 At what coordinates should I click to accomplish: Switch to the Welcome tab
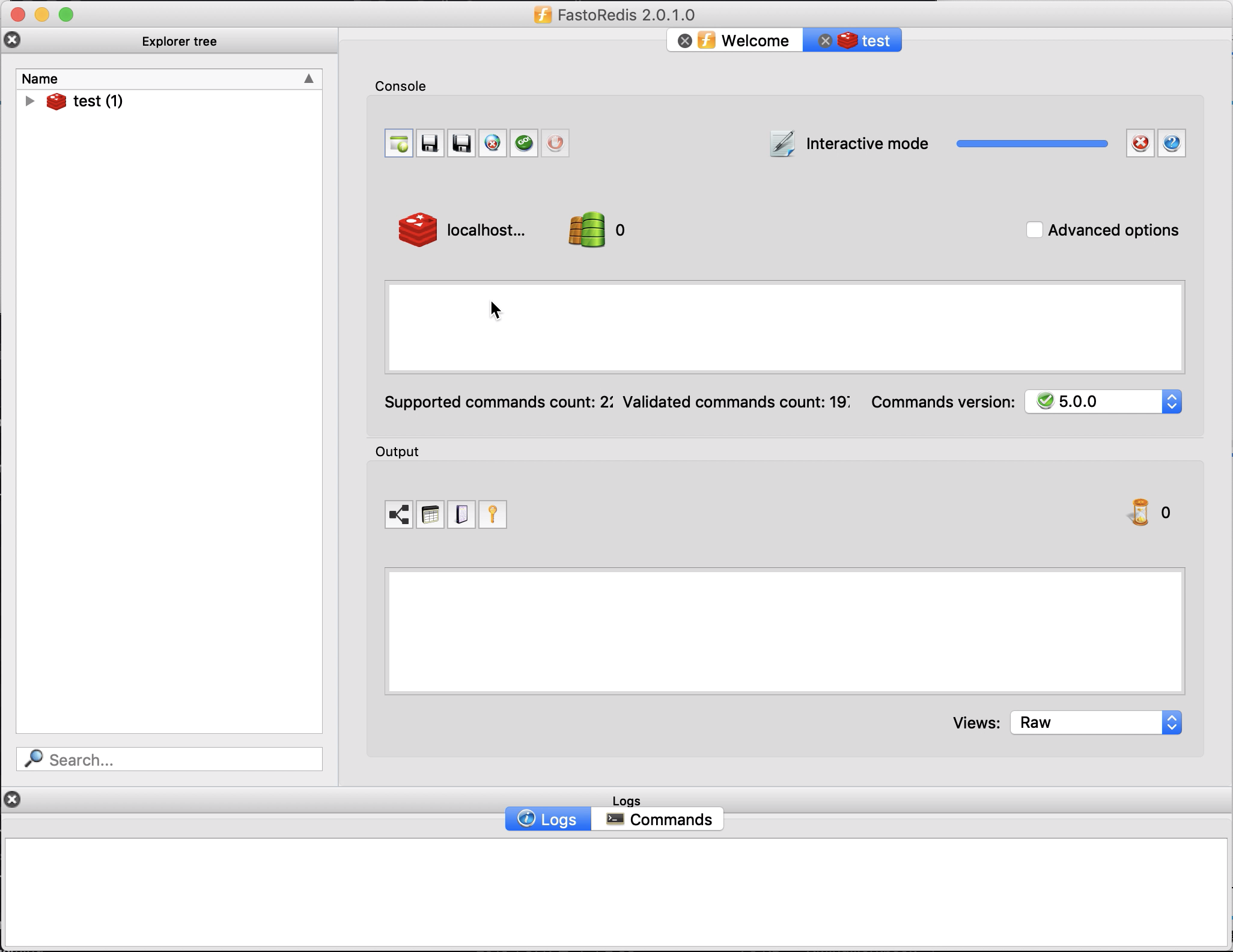click(735, 40)
